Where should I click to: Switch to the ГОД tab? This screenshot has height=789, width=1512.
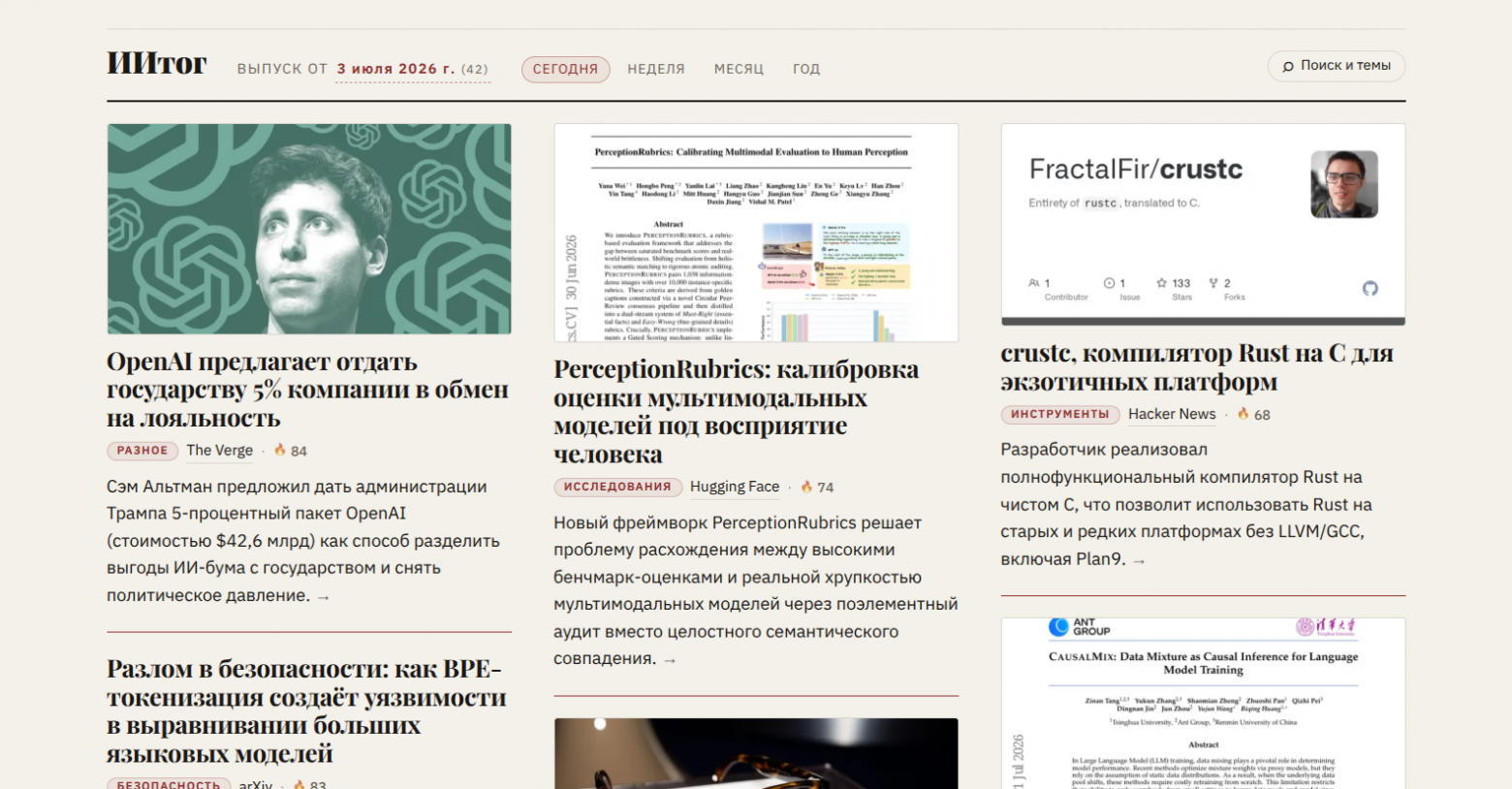pos(806,69)
